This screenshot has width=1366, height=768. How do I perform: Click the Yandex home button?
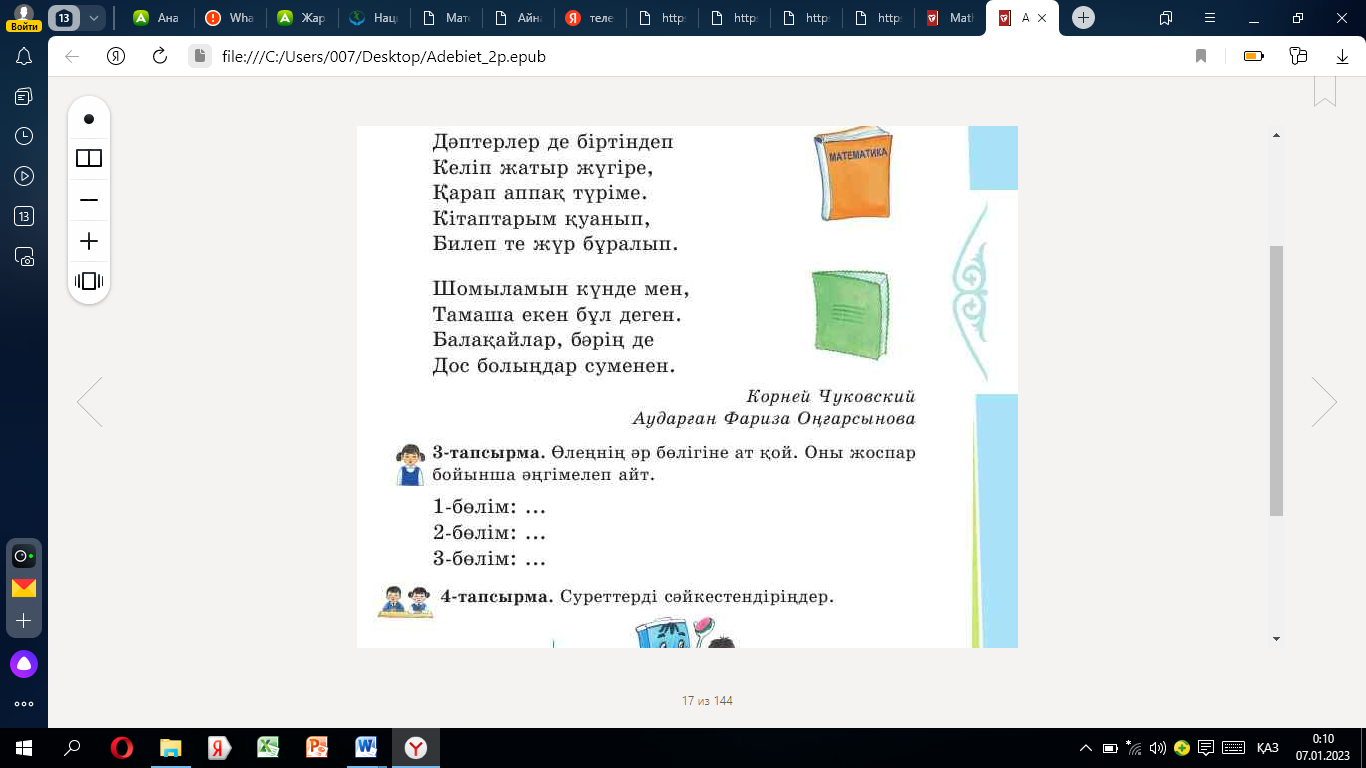[115, 57]
